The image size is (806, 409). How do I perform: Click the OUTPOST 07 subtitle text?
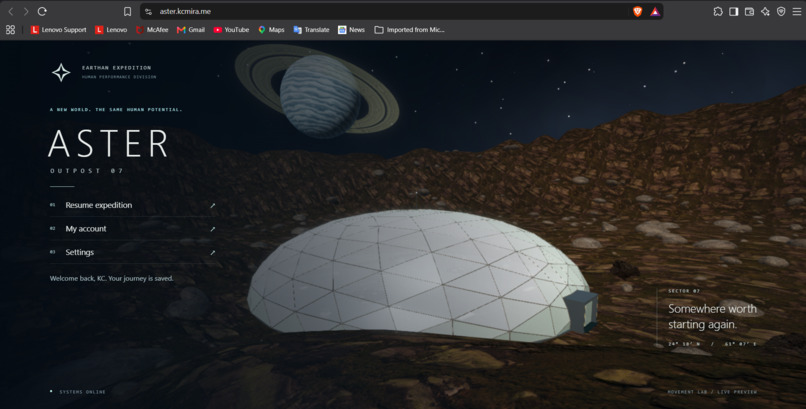pyautogui.click(x=87, y=171)
